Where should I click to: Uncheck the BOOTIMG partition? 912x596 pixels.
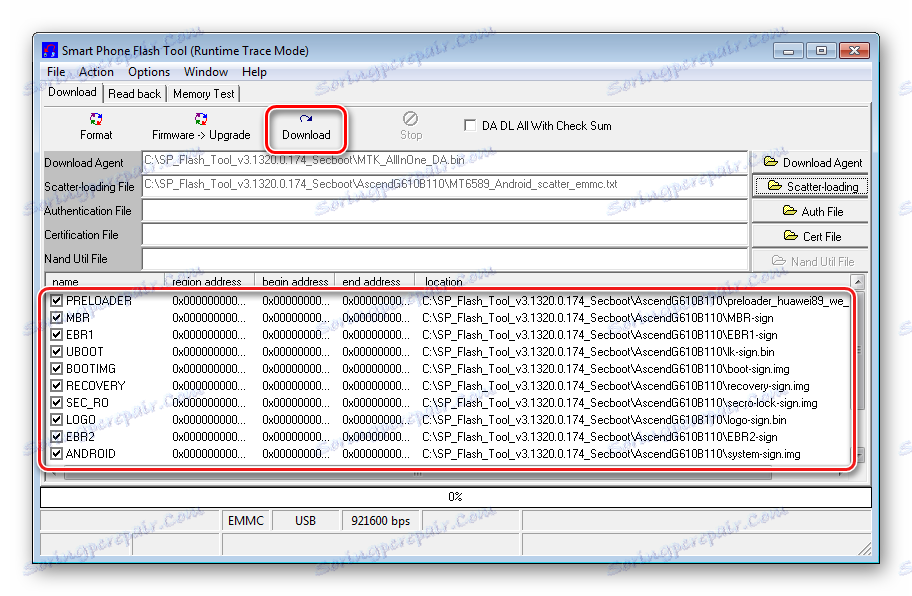point(56,369)
